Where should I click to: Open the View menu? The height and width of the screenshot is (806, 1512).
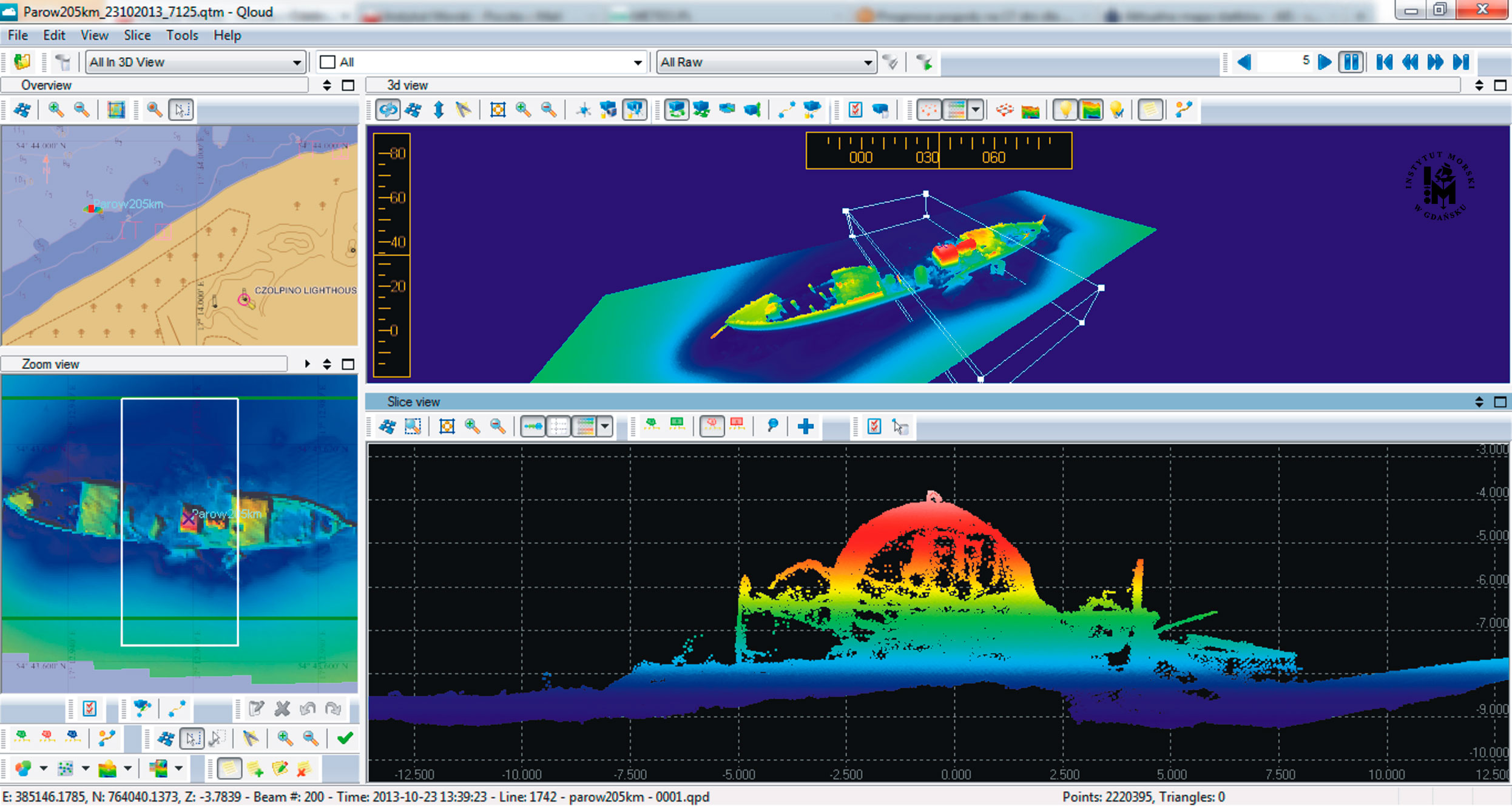tap(95, 35)
